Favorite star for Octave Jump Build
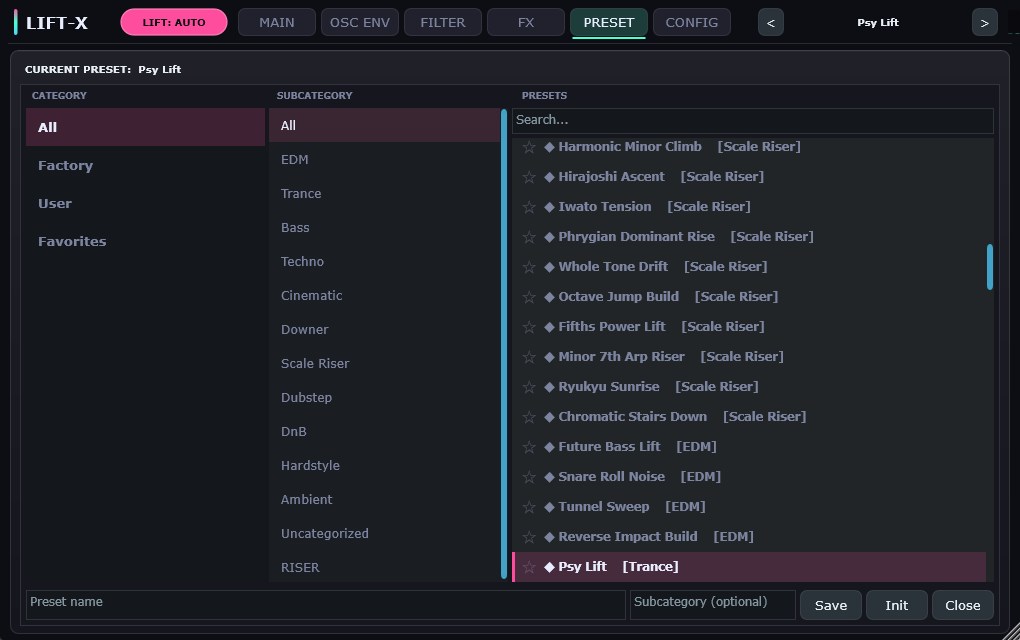 (529, 297)
